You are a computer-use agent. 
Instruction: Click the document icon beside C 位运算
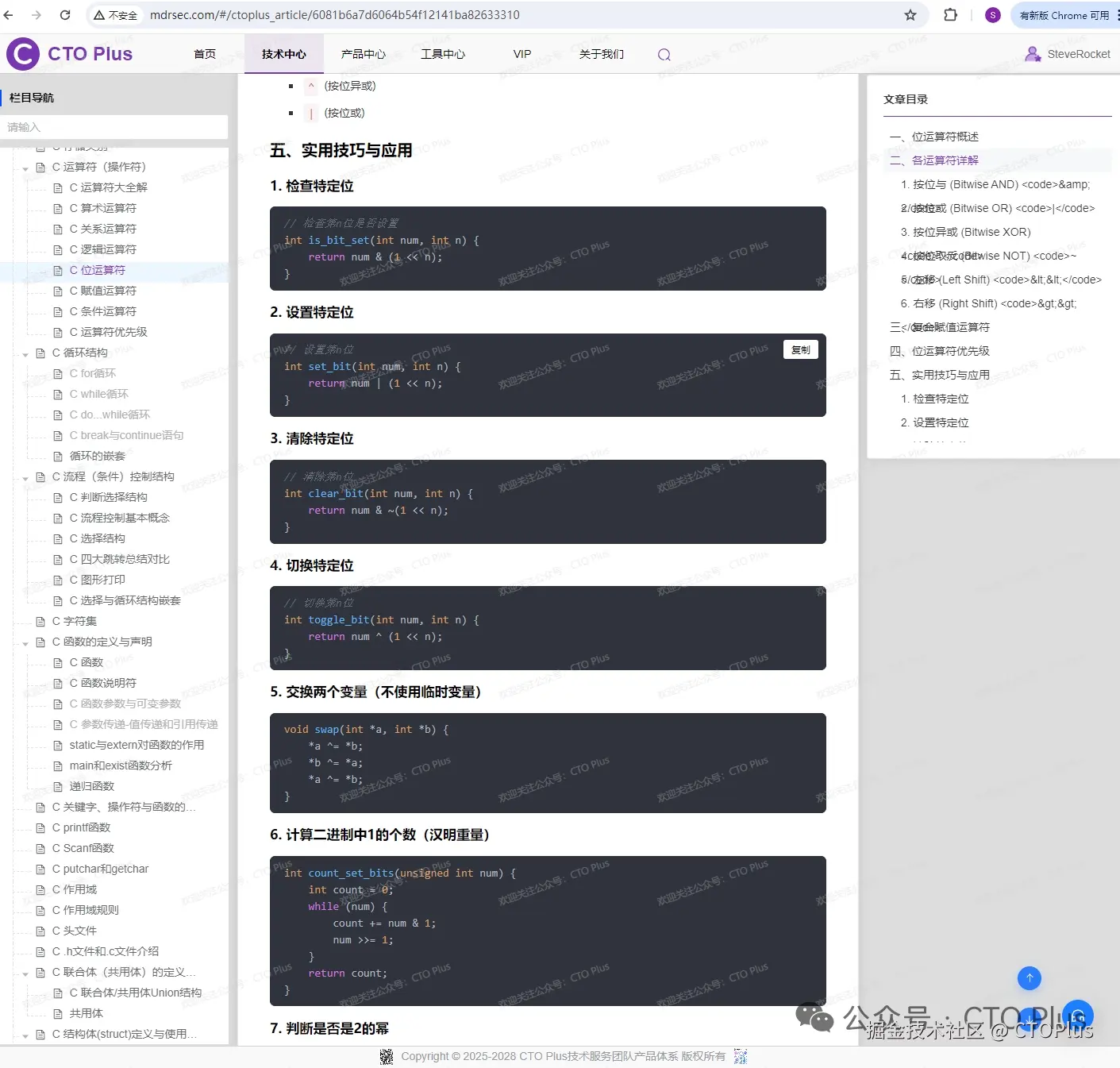(x=59, y=270)
